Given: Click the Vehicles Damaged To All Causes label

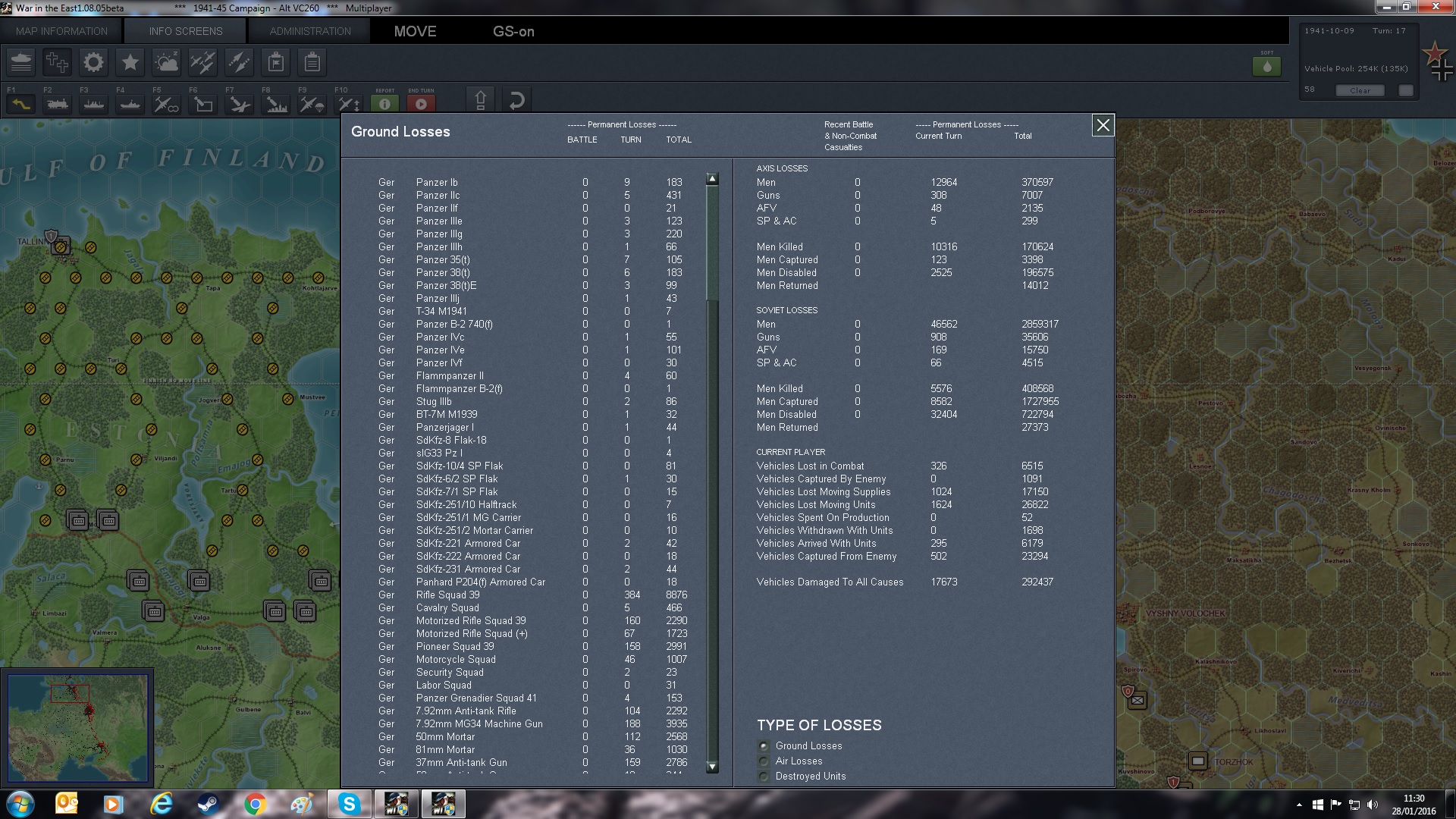Looking at the screenshot, I should [x=830, y=582].
